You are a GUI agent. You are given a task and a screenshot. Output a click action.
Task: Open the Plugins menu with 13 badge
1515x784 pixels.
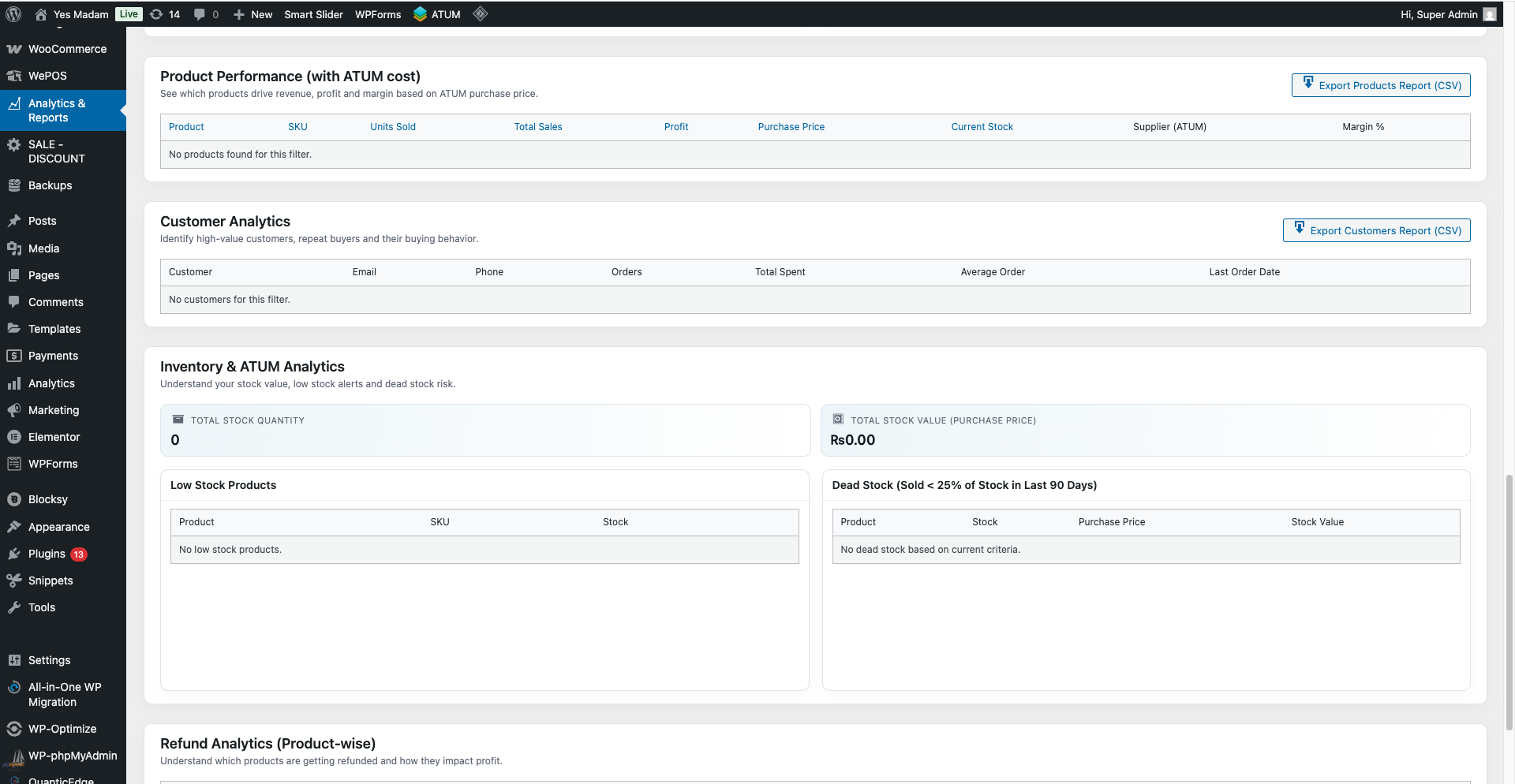pos(47,554)
